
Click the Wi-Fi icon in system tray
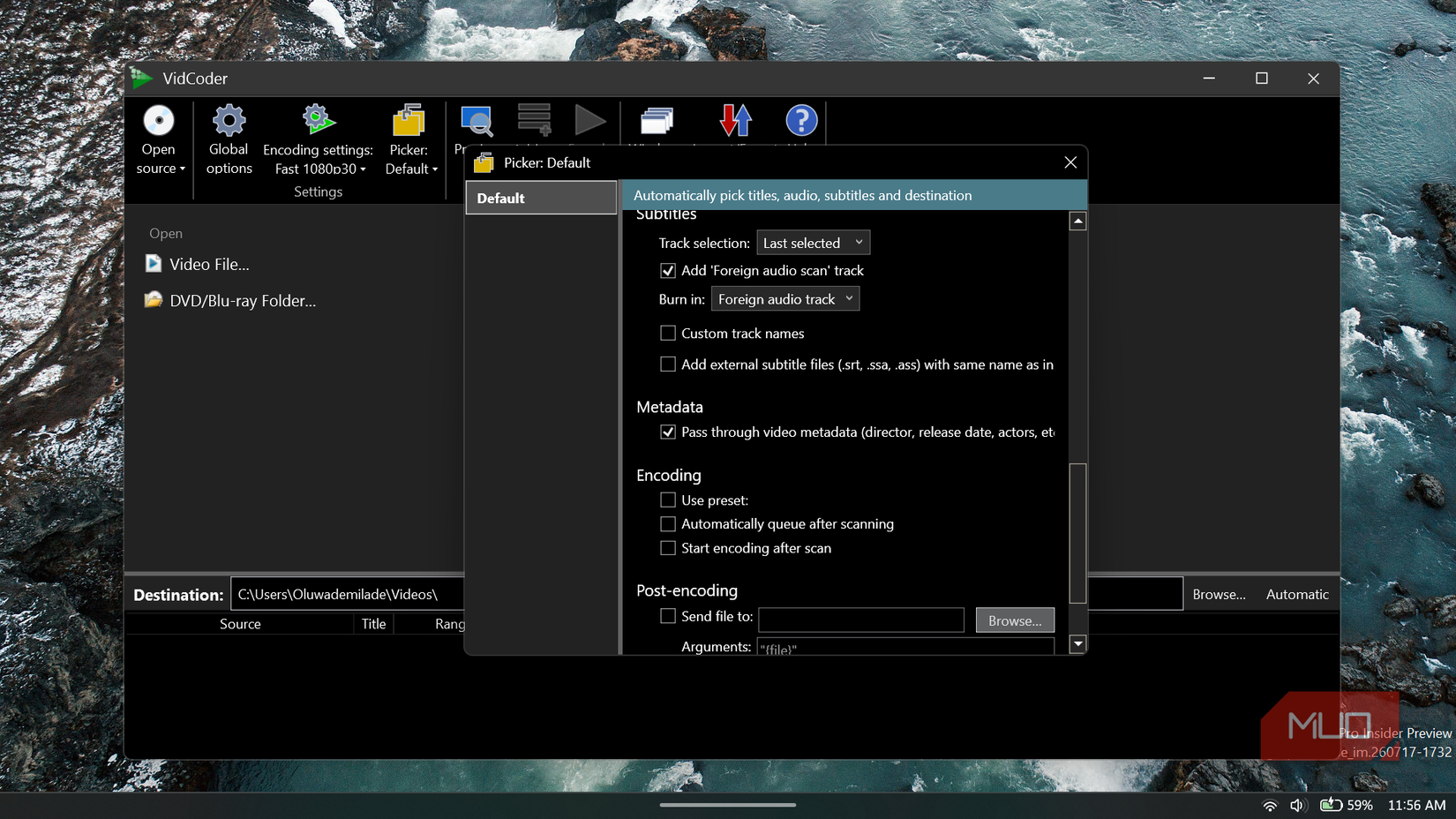1270,805
